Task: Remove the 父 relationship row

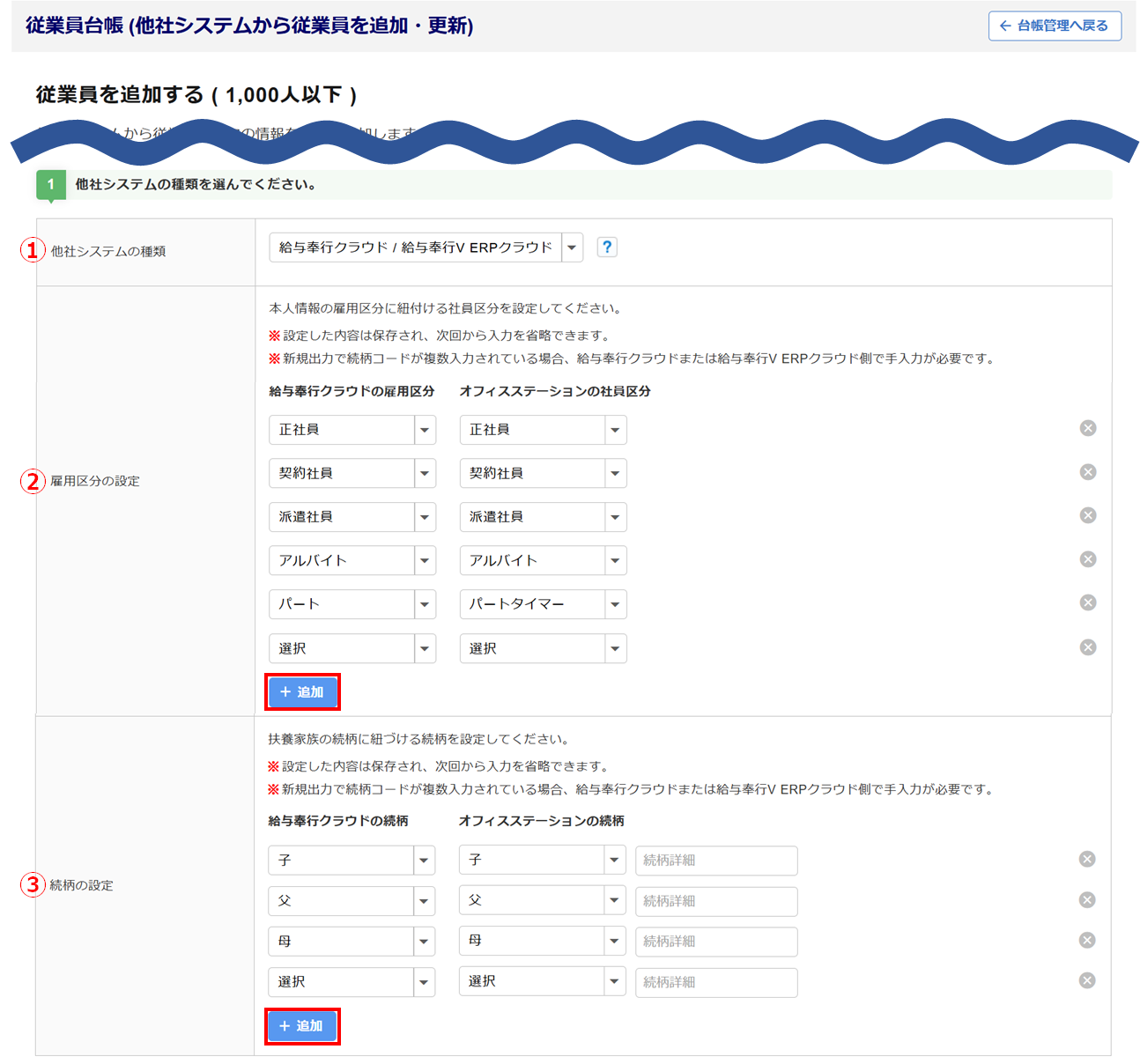Action: tap(1087, 899)
